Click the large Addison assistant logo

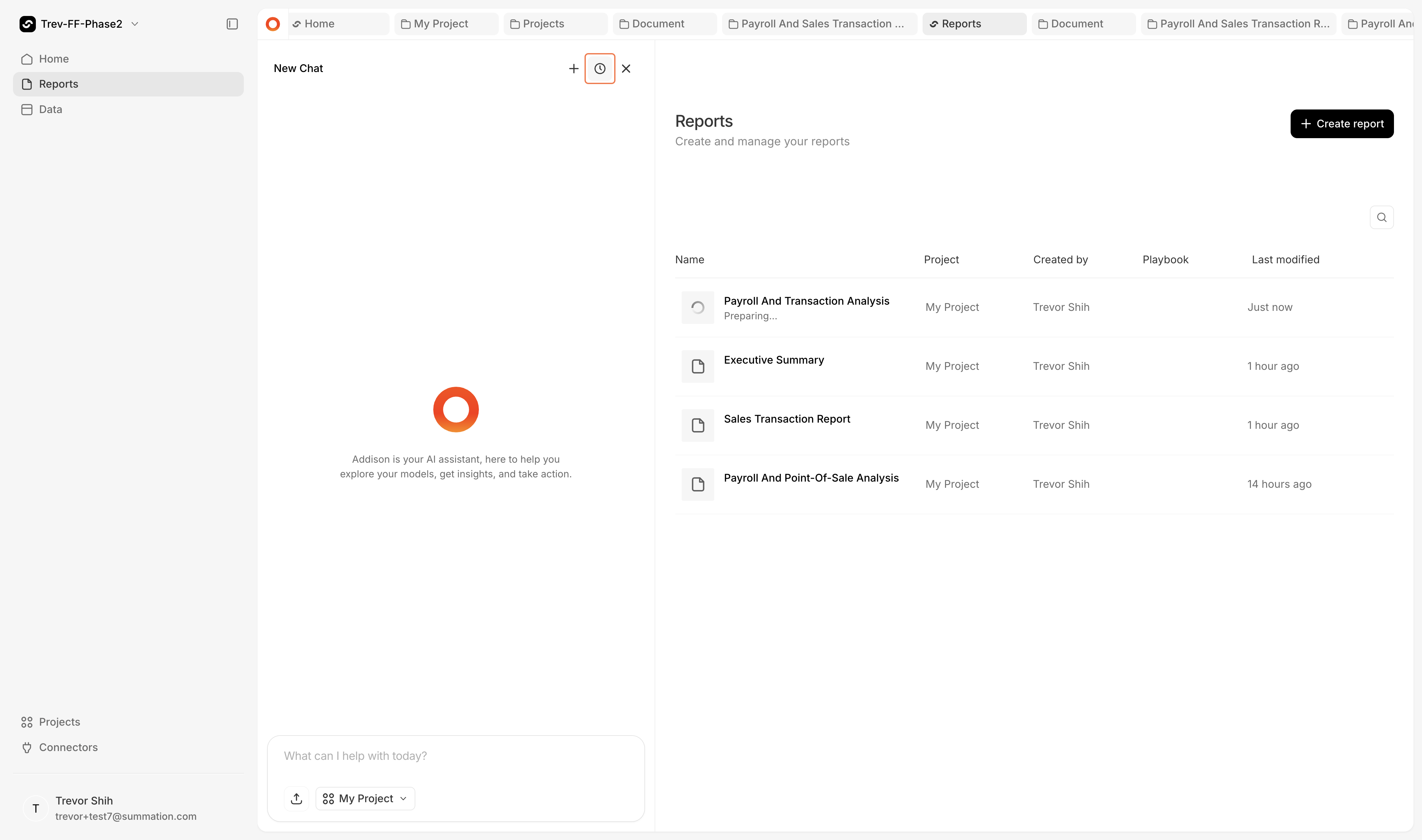(456, 410)
